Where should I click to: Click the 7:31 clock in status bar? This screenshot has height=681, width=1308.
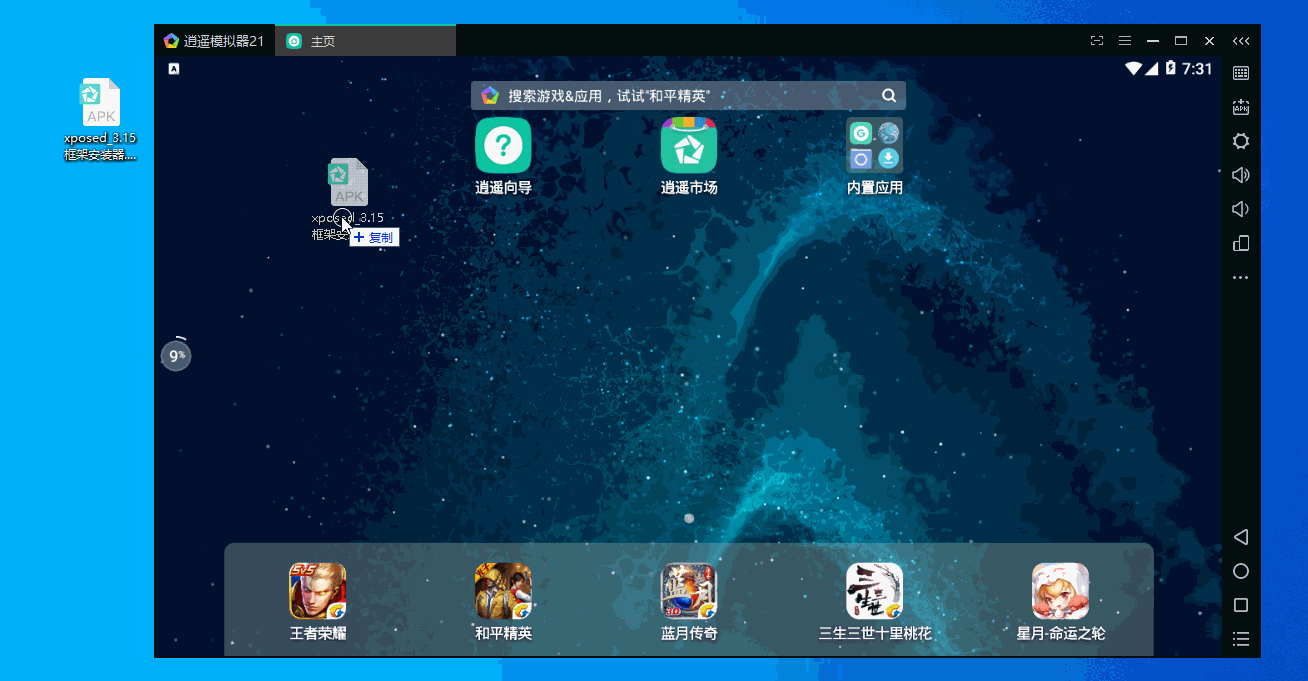point(1197,69)
